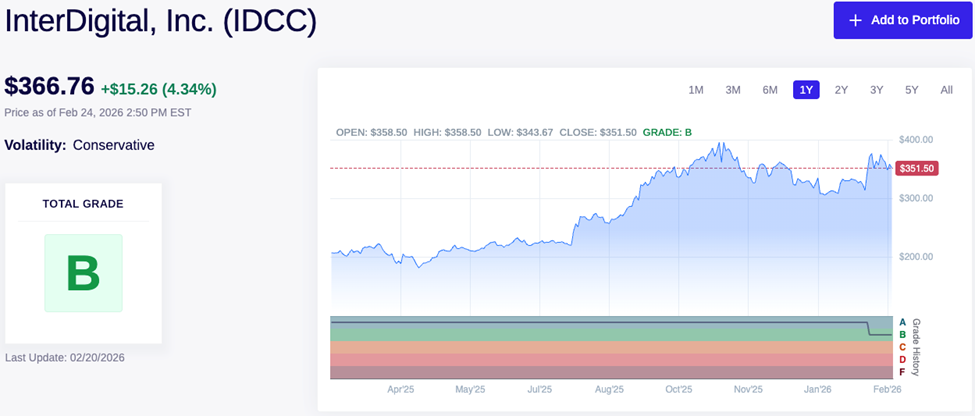Select the 3M time range
The height and width of the screenshot is (416, 975).
pyautogui.click(x=733, y=90)
